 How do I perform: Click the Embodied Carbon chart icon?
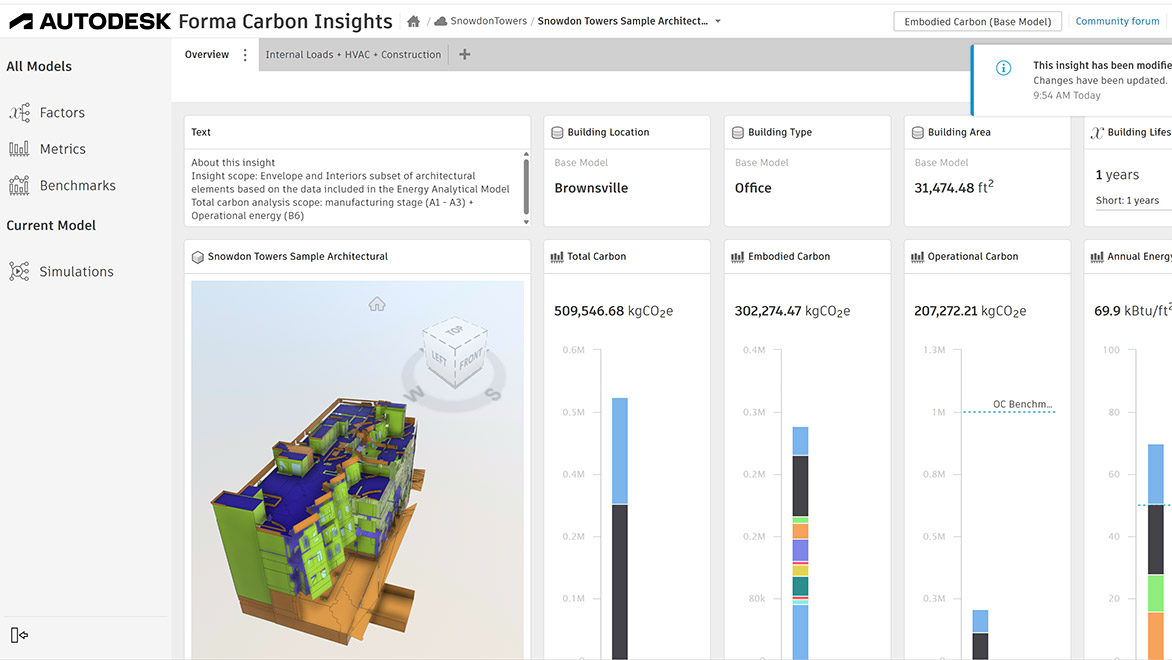738,257
